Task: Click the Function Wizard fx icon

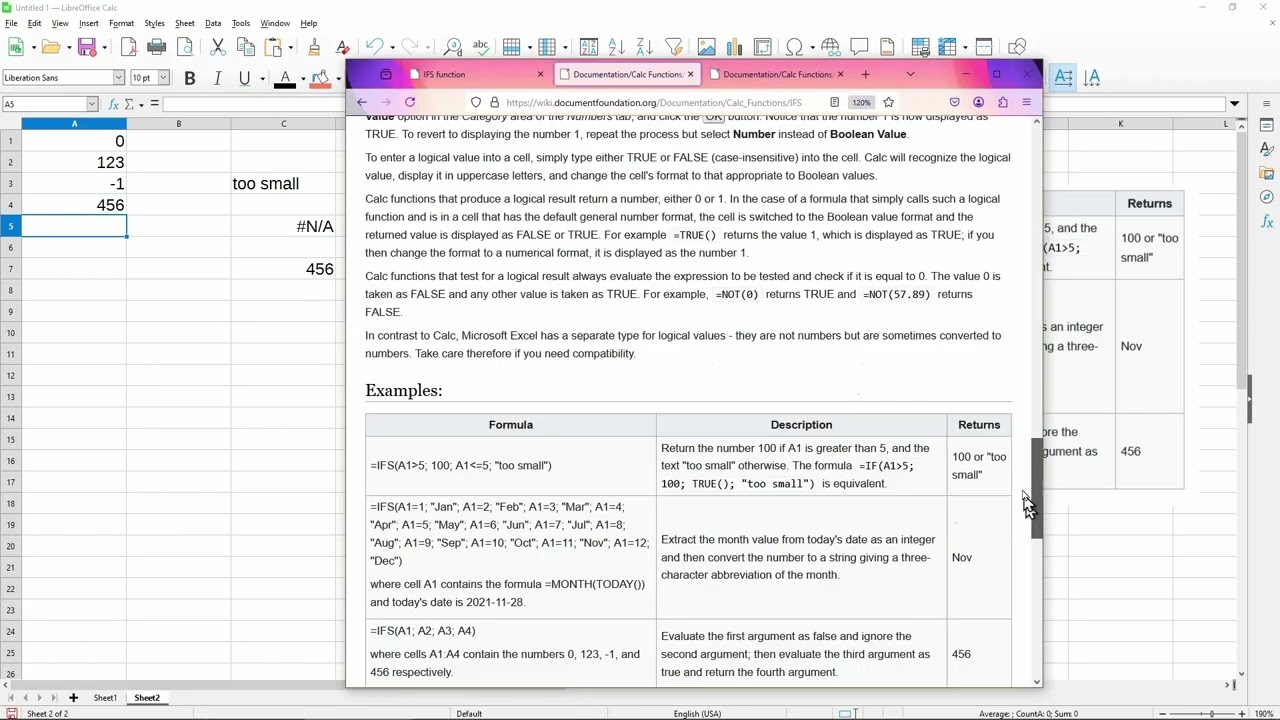Action: click(113, 104)
